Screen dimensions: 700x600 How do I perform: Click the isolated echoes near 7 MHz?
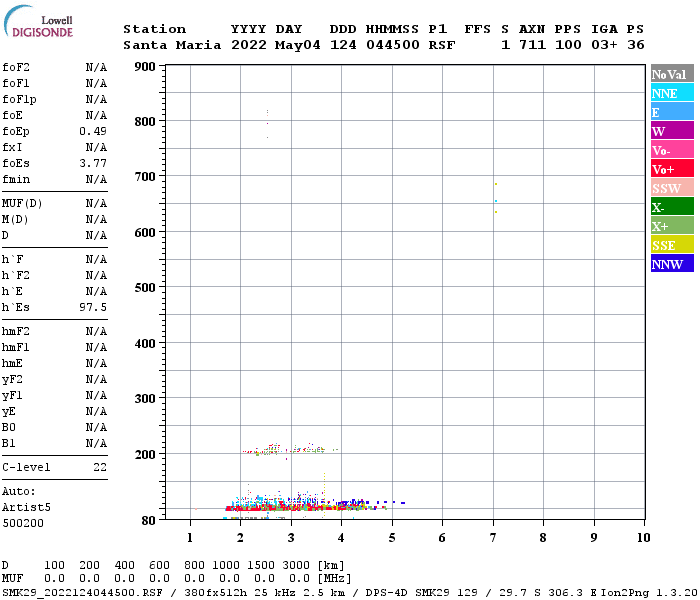496,198
